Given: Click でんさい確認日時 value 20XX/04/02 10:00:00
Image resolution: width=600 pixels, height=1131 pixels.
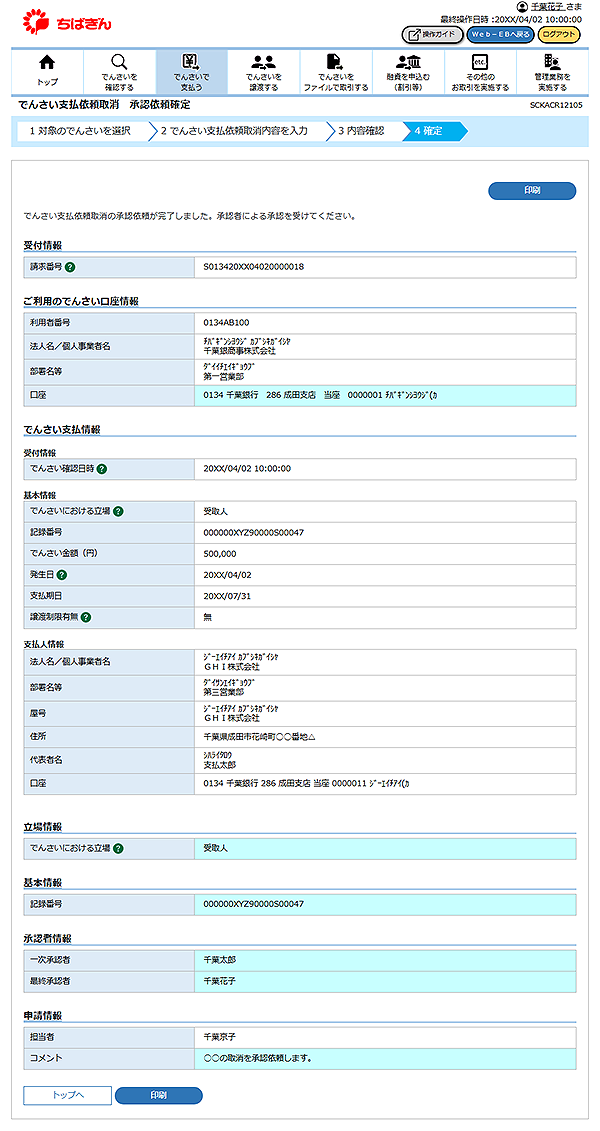Looking at the screenshot, I should (x=247, y=469).
